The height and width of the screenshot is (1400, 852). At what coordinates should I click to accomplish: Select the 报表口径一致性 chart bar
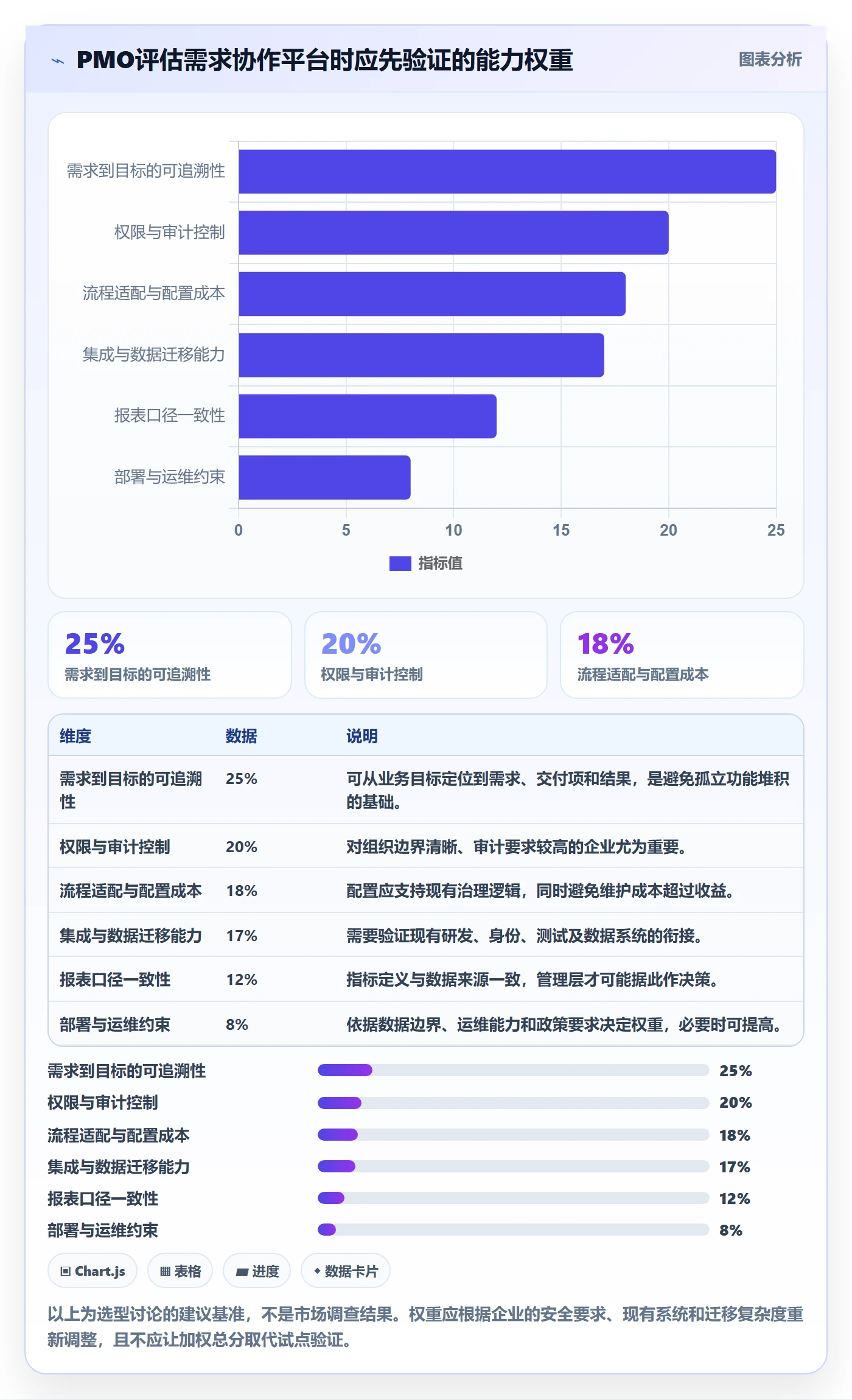click(x=368, y=416)
